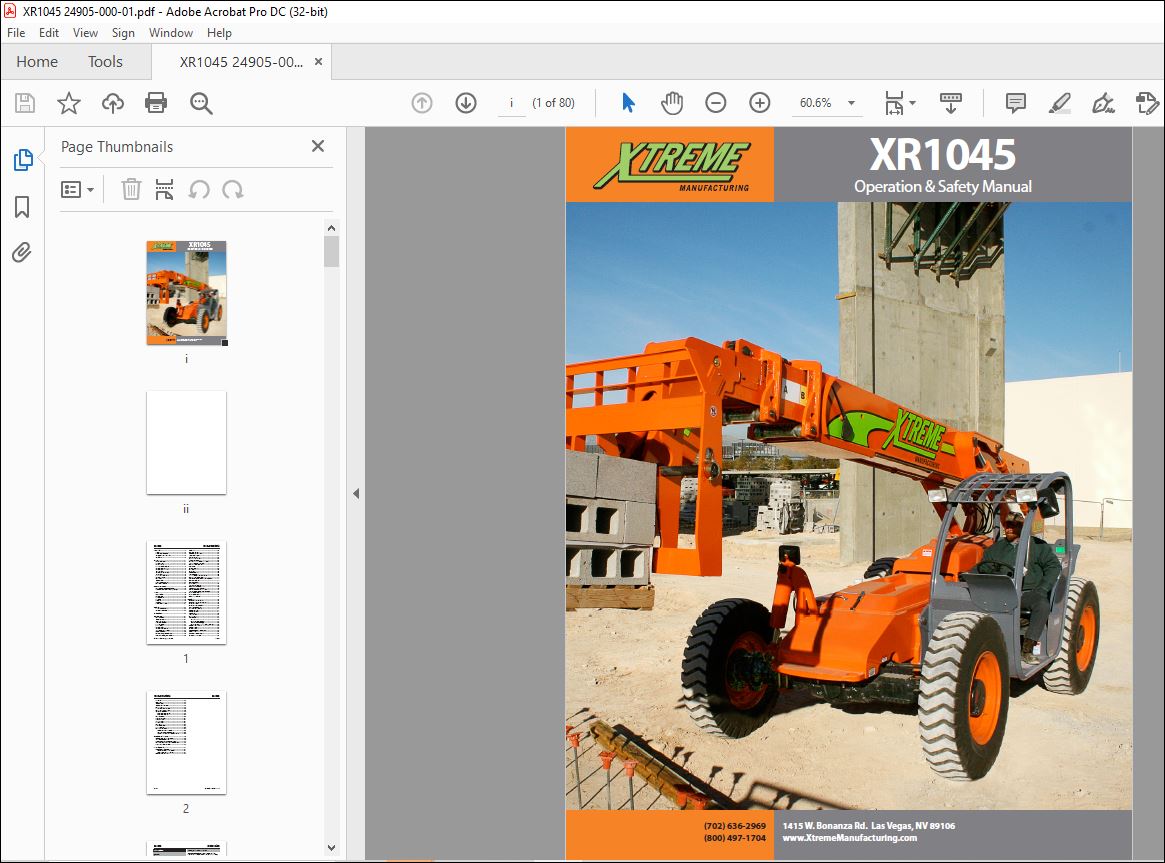The height and width of the screenshot is (863, 1165).
Task: Click the thumbnails scrollbar up arrow
Action: point(331,228)
